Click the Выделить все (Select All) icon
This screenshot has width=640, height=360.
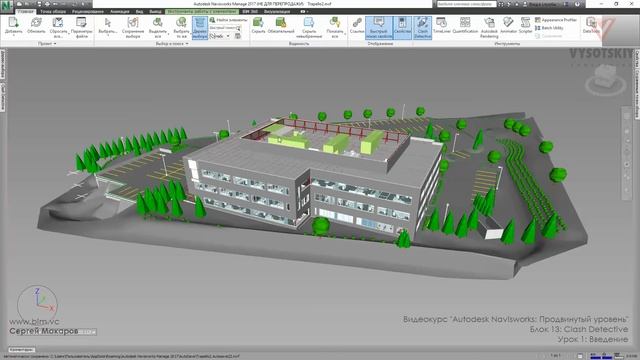[x=158, y=22]
